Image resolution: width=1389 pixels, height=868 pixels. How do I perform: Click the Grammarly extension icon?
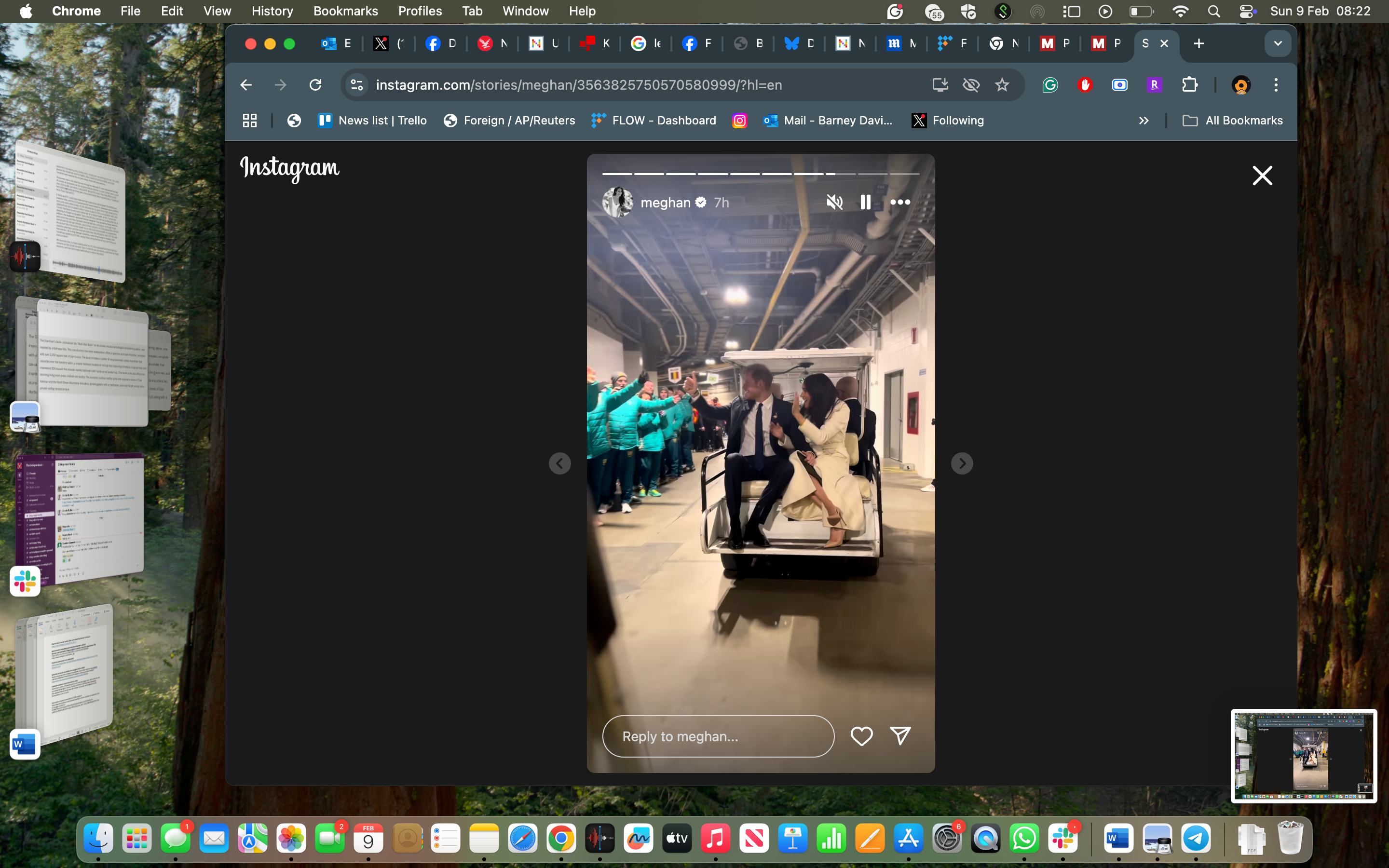click(1050, 84)
